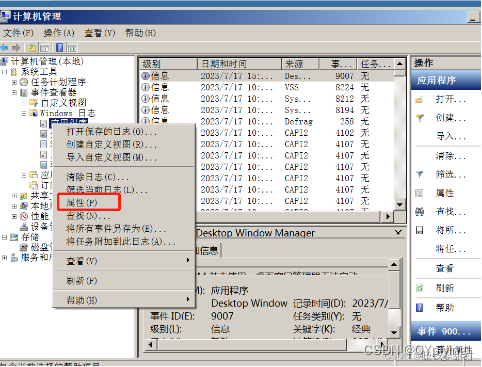Collapse the 应用程序 header in Actions pane
Image resolution: width=482 pixels, height=367 pixels.
pyautogui.click(x=446, y=80)
